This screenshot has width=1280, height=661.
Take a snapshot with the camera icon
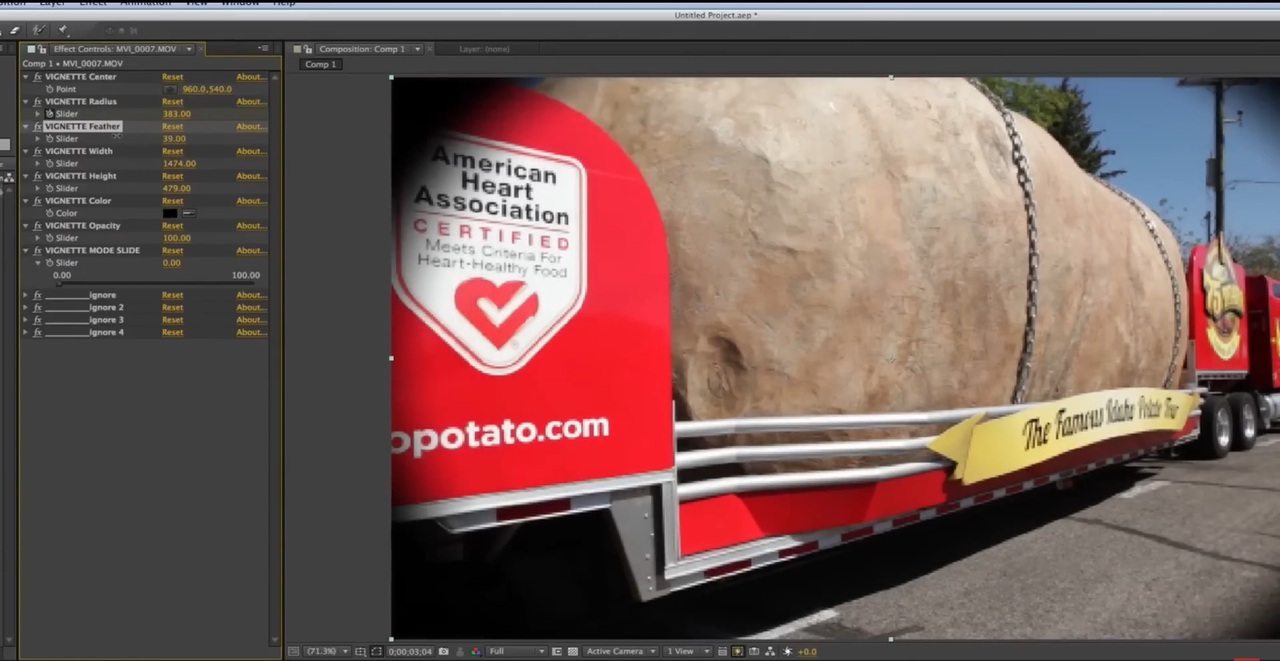point(443,652)
